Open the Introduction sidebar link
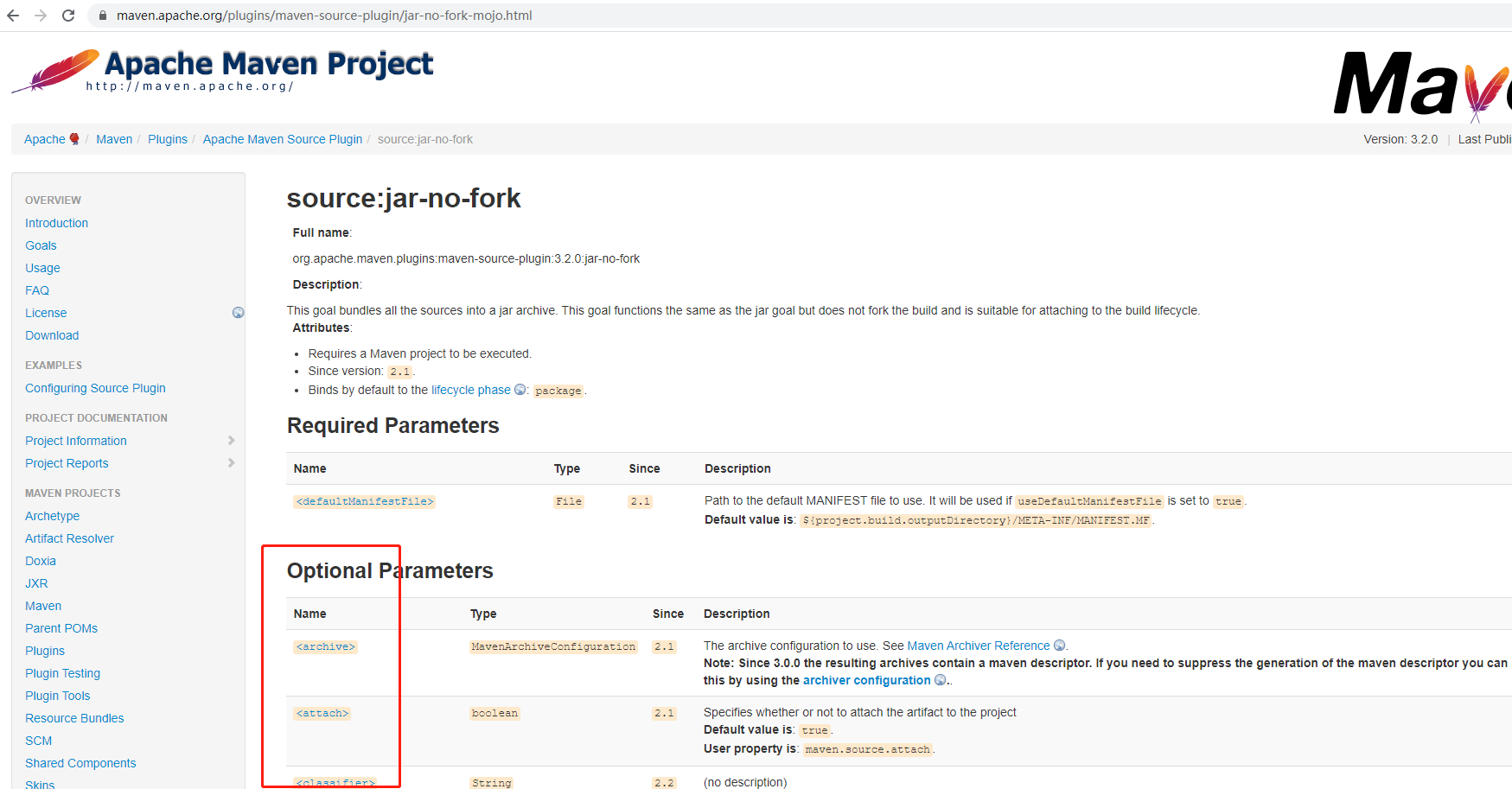Image resolution: width=1512 pixels, height=789 pixels. [56, 223]
